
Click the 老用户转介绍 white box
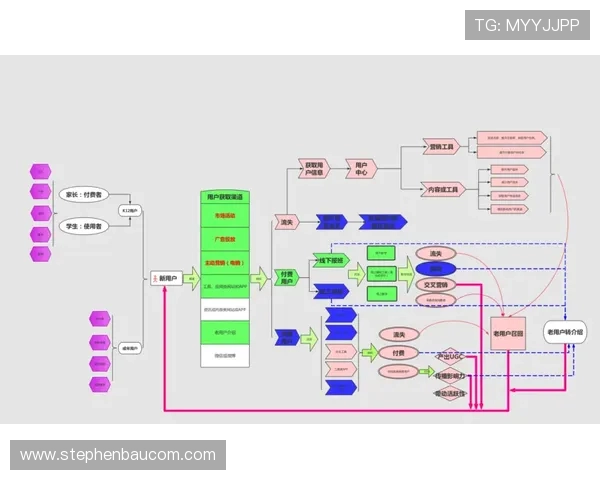pyautogui.click(x=566, y=332)
